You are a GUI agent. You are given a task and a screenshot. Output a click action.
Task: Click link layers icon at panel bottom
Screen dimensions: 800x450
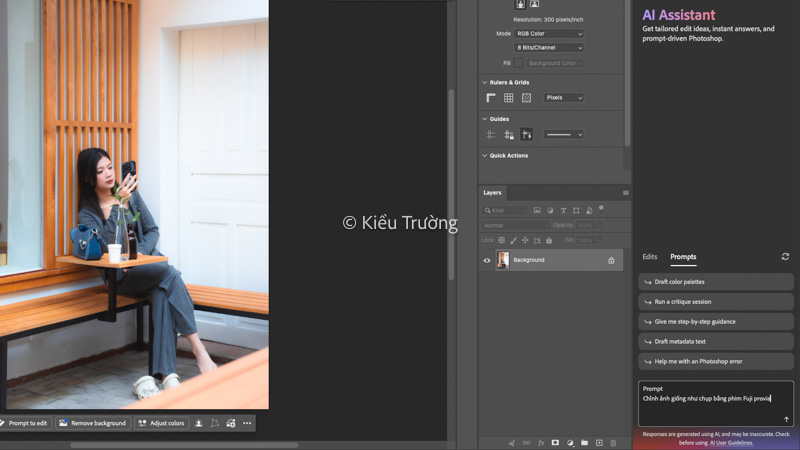[526, 443]
